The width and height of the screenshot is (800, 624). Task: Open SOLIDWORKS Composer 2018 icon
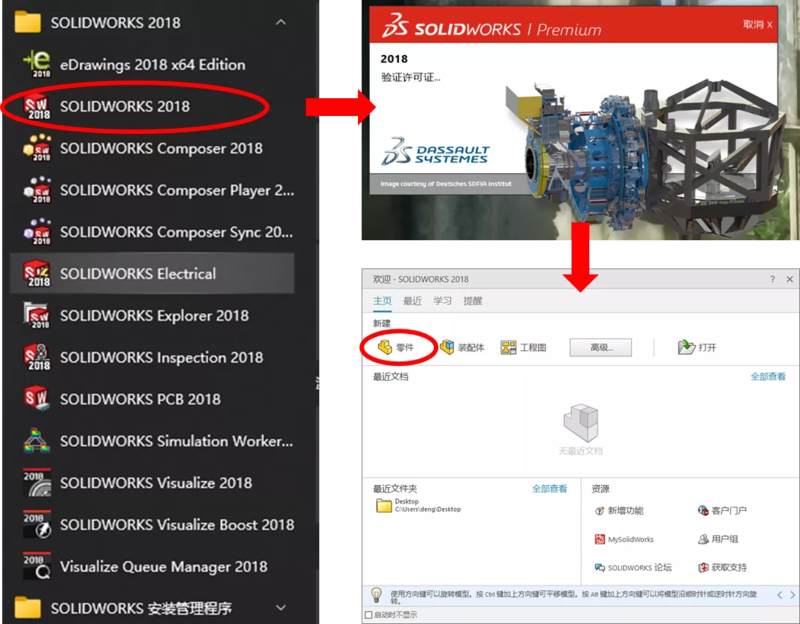37,148
